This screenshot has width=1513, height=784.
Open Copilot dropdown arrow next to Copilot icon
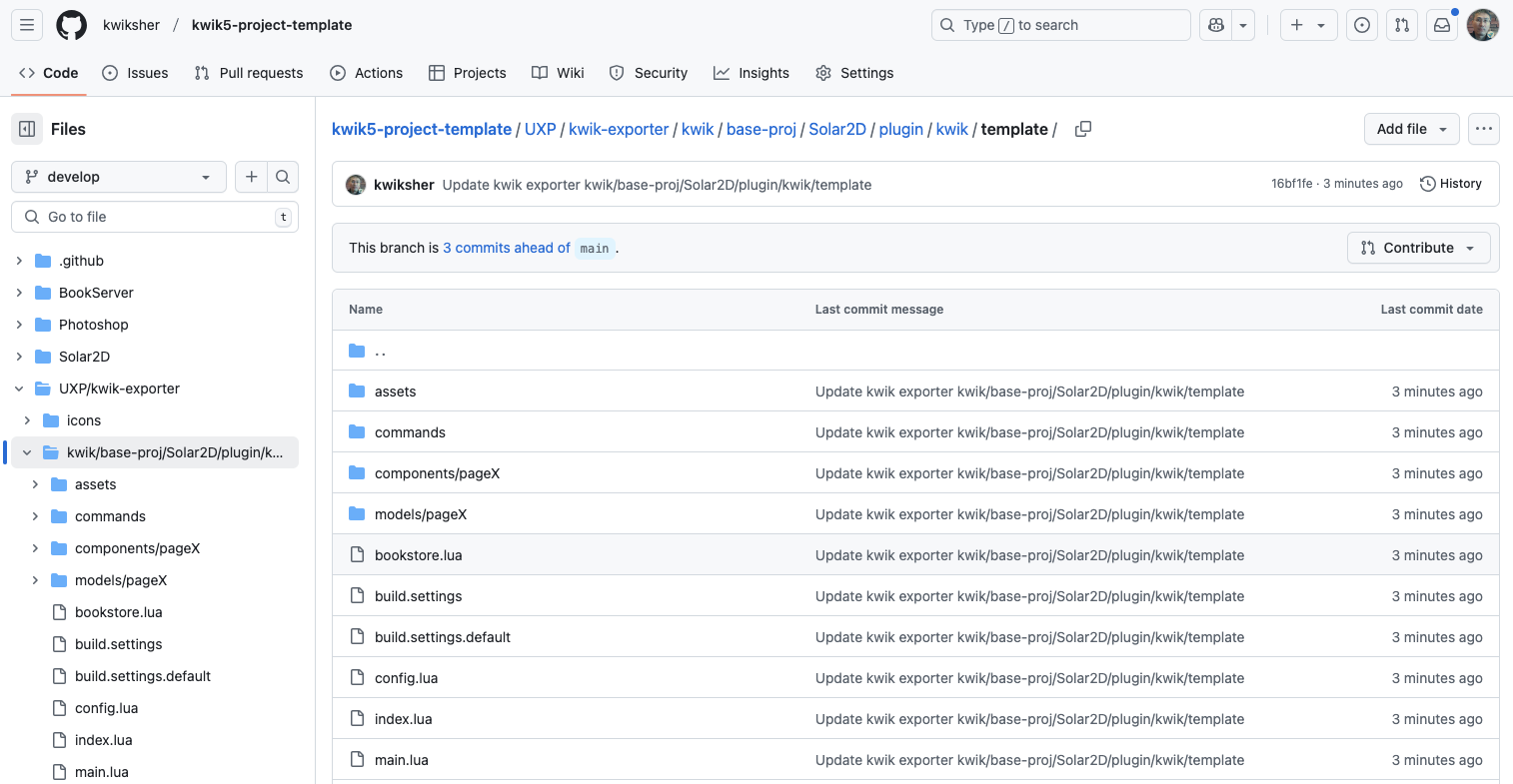point(1243,25)
